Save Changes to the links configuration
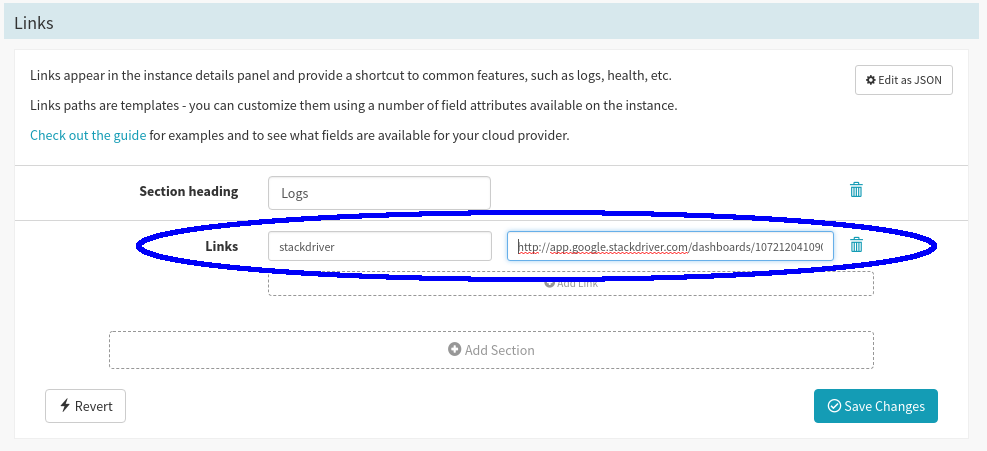The image size is (987, 451). point(876,406)
